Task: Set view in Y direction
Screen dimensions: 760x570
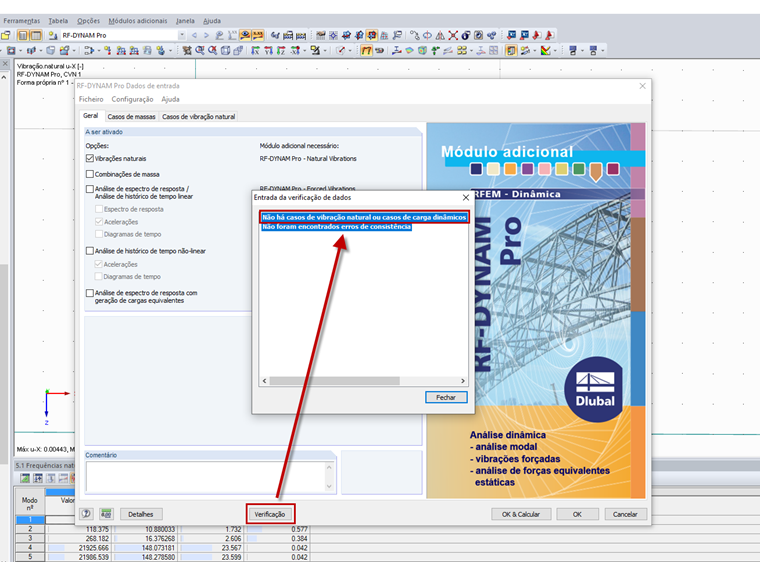Action: coord(268,50)
